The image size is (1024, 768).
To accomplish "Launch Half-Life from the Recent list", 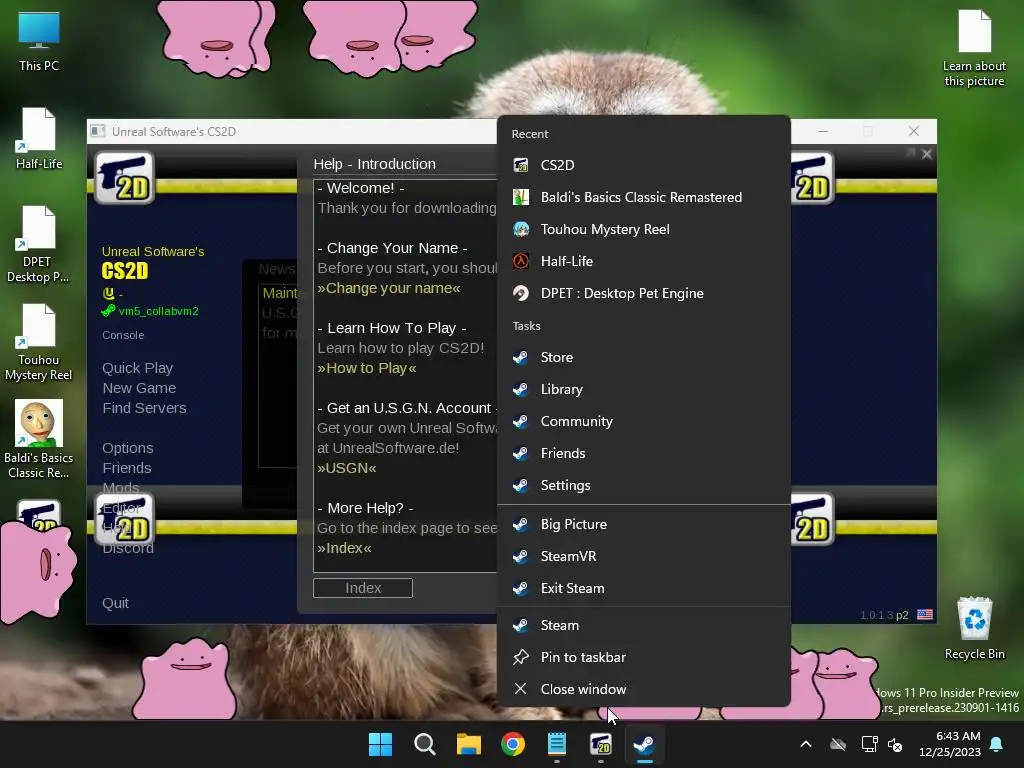I will (643, 261).
